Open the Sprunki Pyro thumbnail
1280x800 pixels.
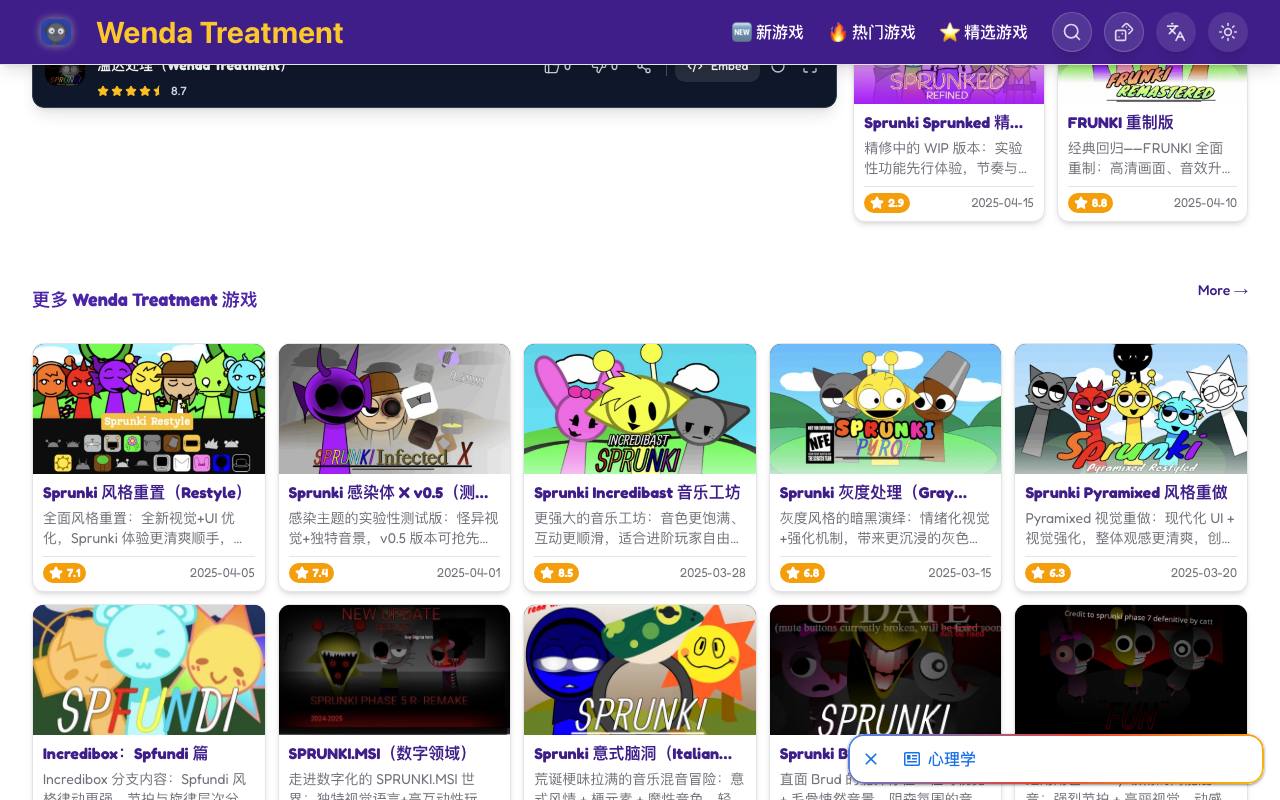885,409
